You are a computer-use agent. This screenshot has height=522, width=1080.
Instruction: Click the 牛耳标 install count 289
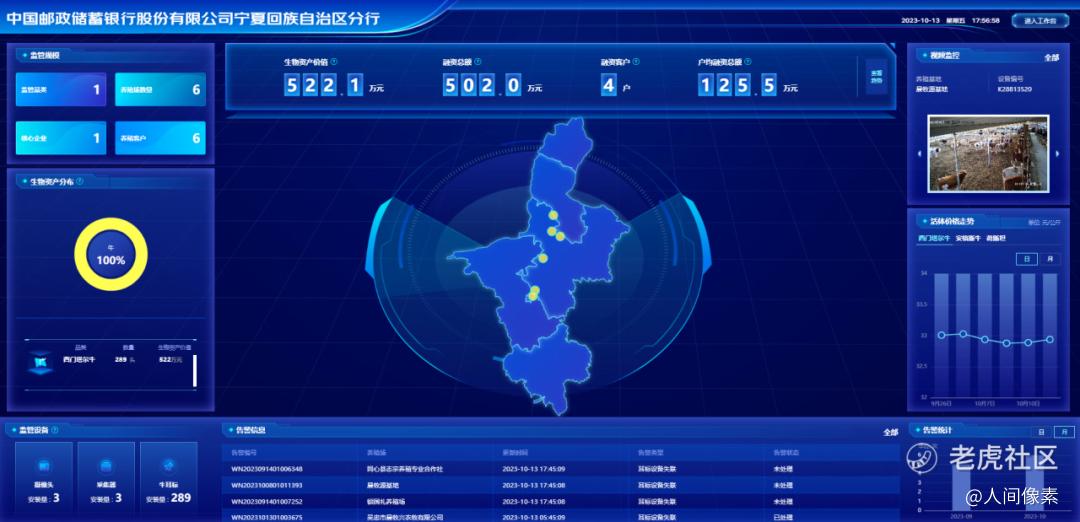(x=181, y=498)
